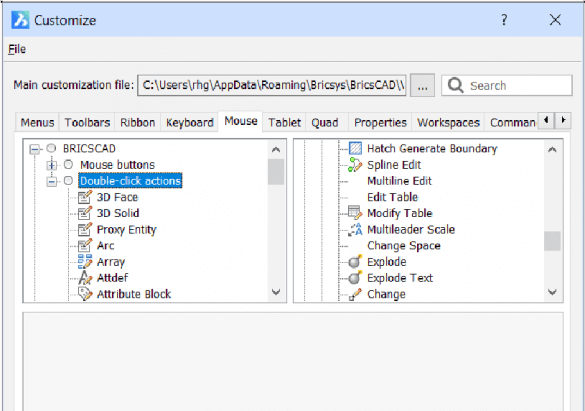
Task: Click the main customization file path field
Action: 272,85
